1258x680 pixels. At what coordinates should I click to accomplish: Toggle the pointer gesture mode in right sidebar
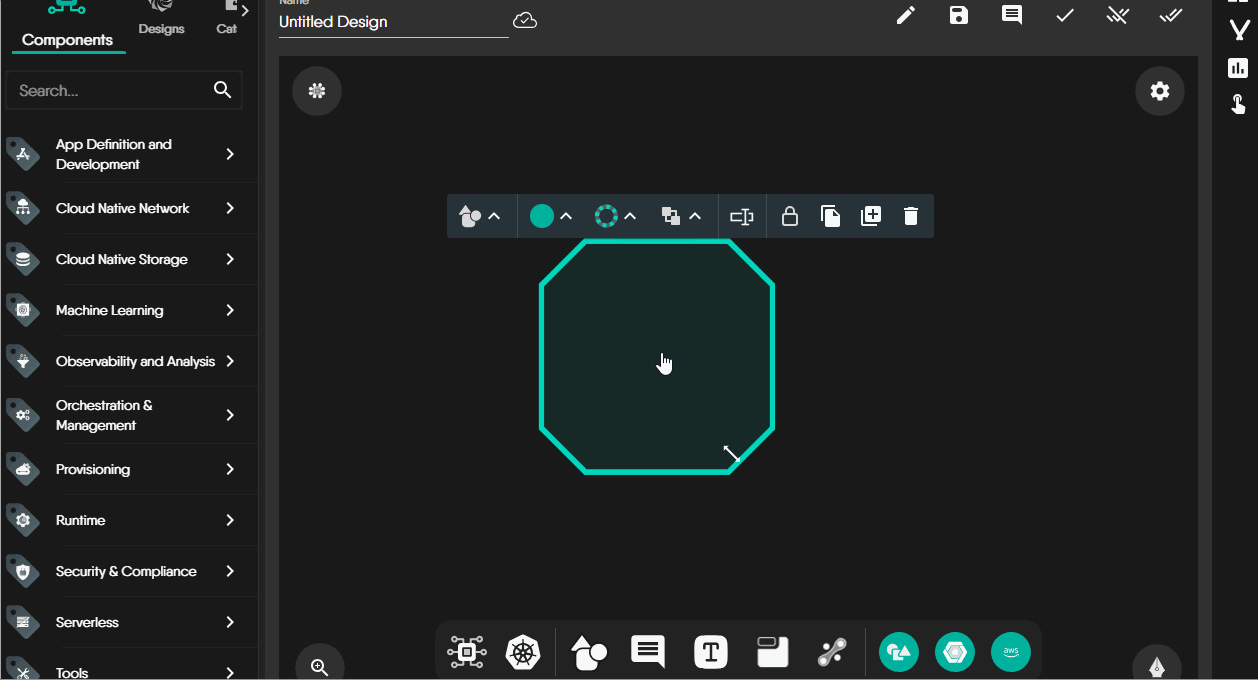1238,104
